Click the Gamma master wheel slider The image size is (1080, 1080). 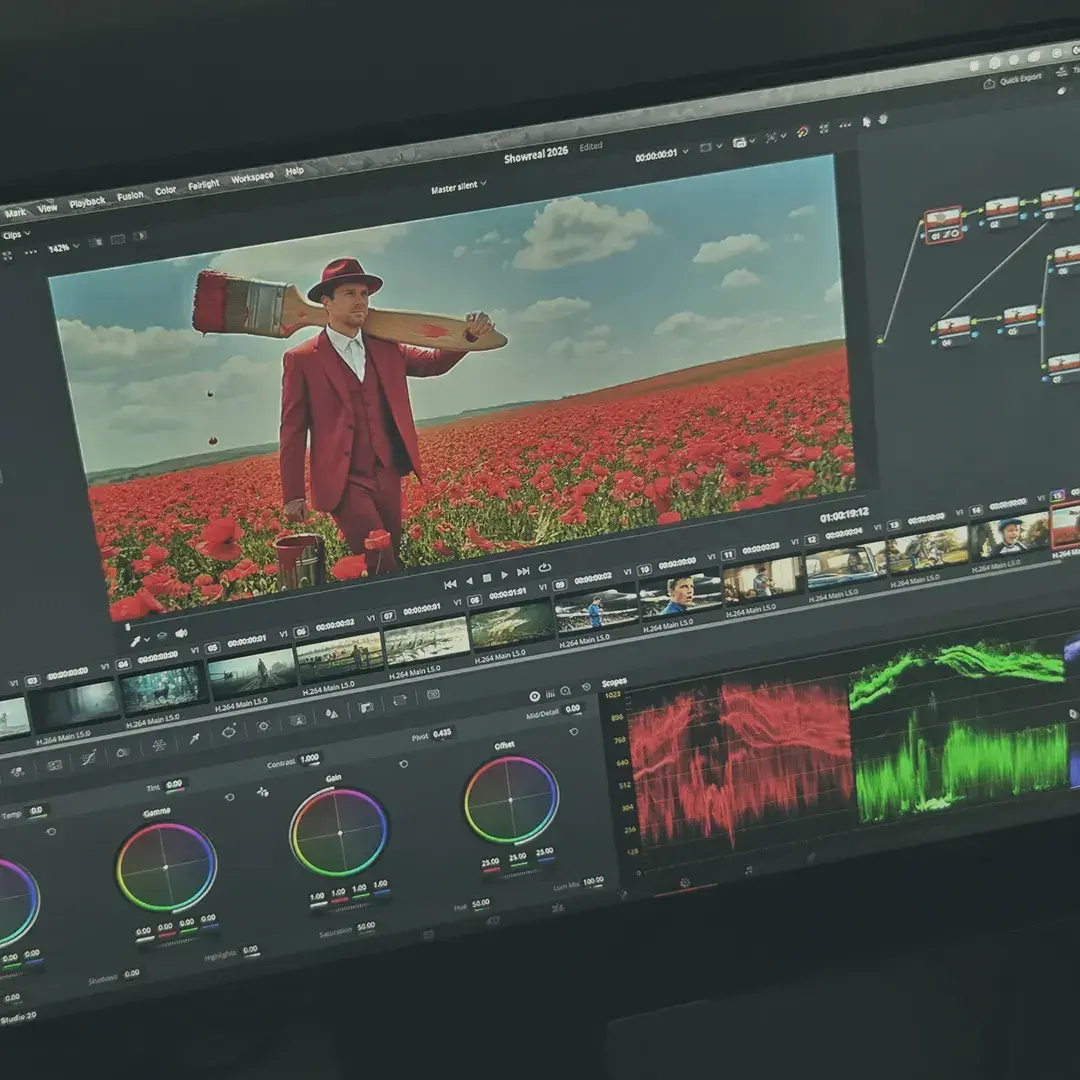point(176,944)
